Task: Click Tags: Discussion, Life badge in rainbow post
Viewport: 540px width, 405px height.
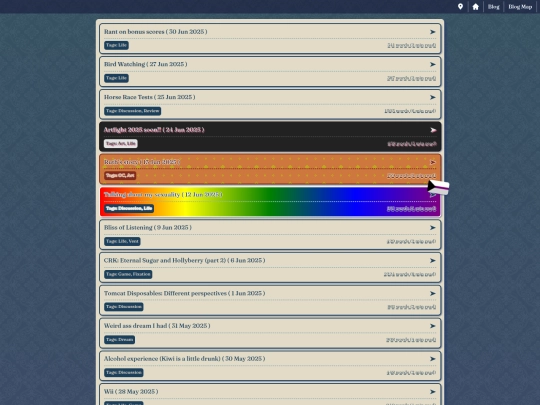Action: [129, 208]
